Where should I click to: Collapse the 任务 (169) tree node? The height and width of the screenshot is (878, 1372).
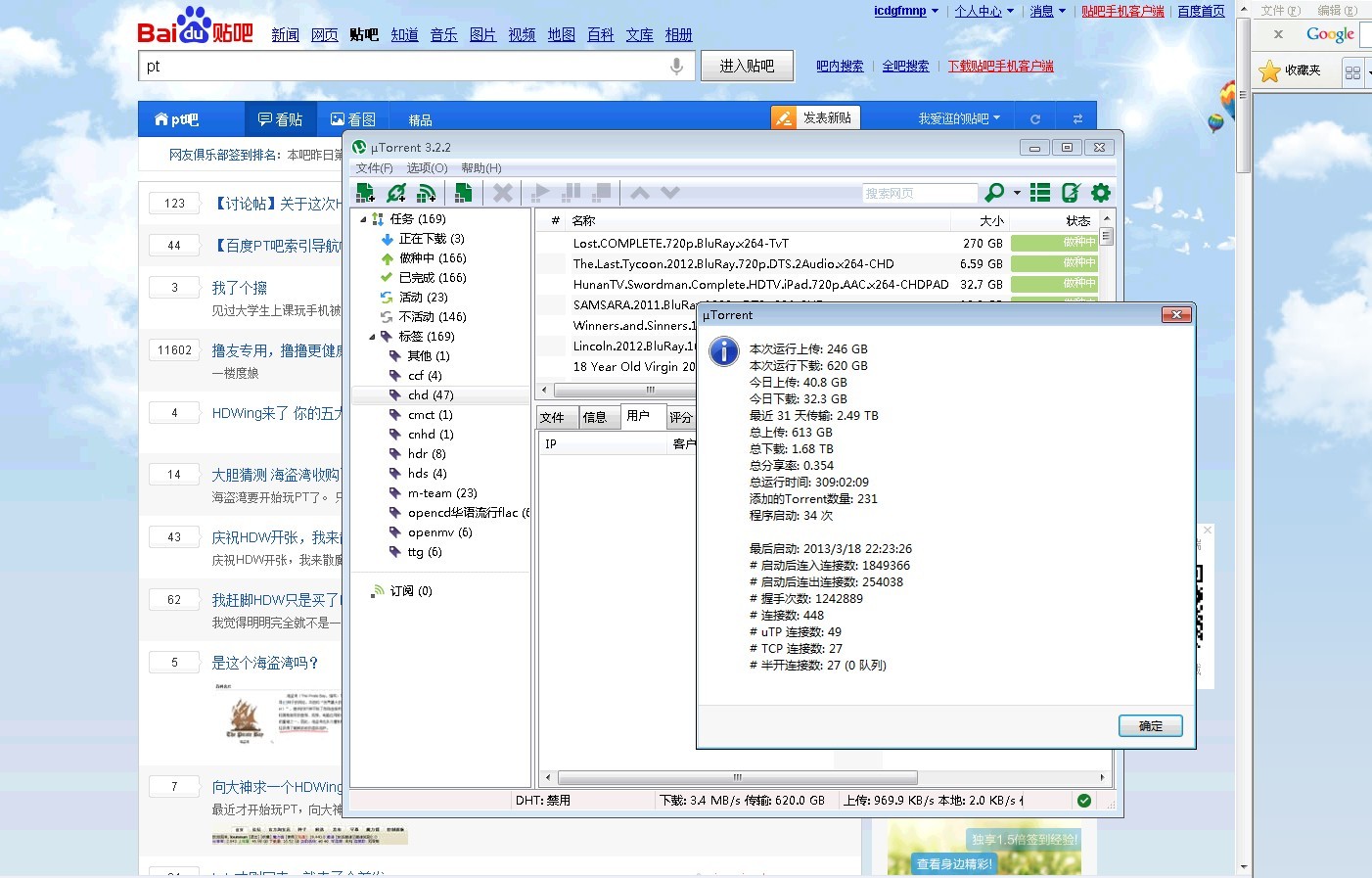tap(363, 219)
